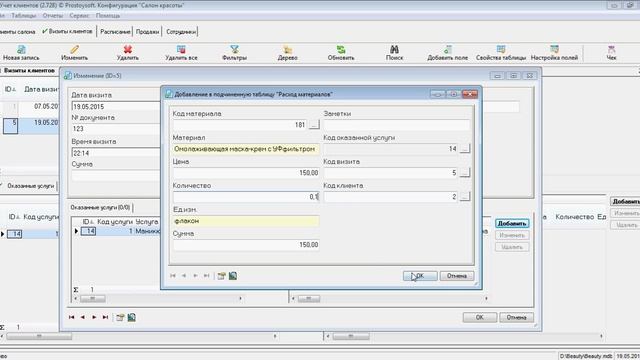Click Отмена in the Изменение window
Screen dimensions: 640x360
[516, 317]
